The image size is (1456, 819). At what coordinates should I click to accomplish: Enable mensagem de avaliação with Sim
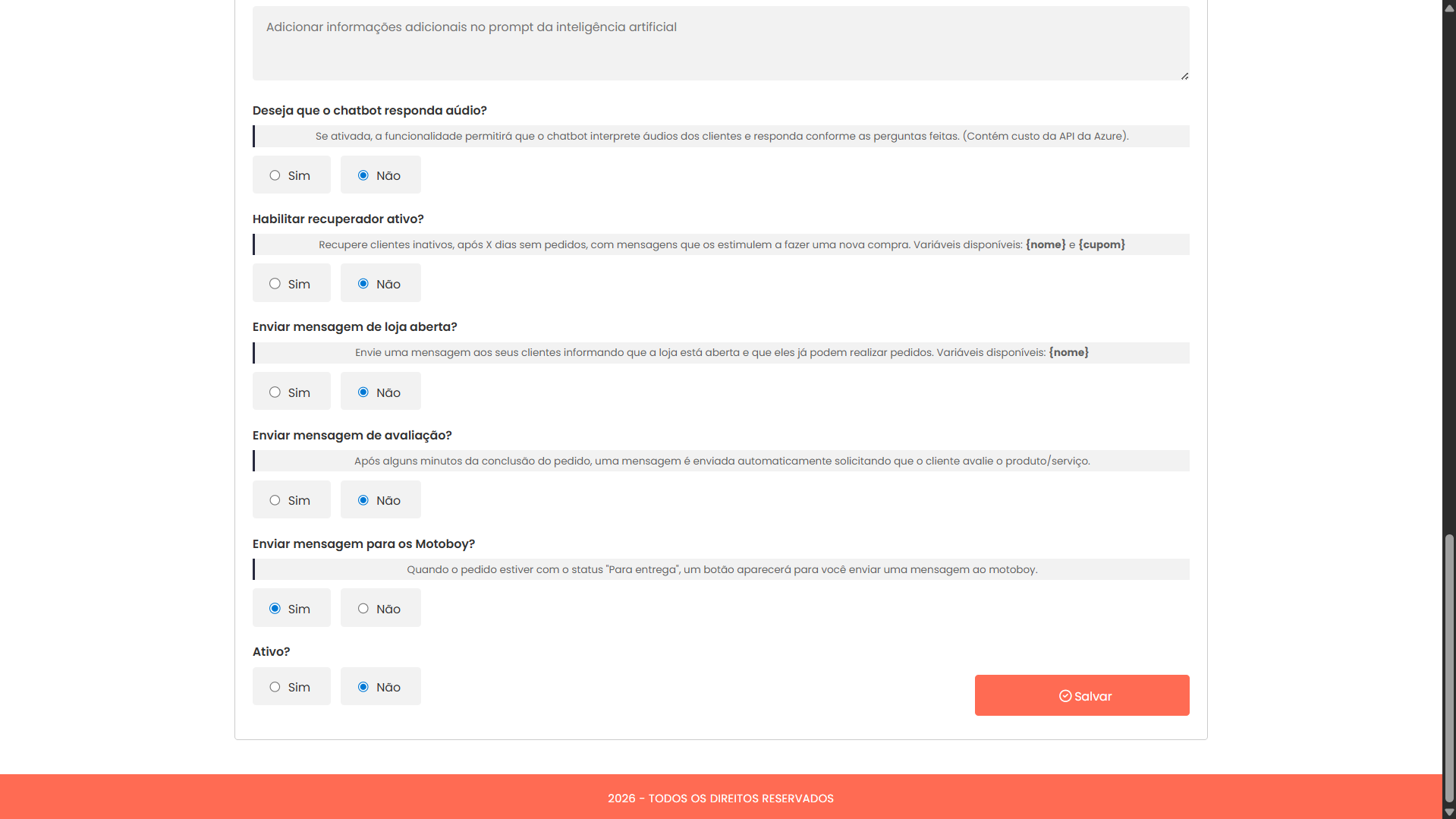coord(275,499)
